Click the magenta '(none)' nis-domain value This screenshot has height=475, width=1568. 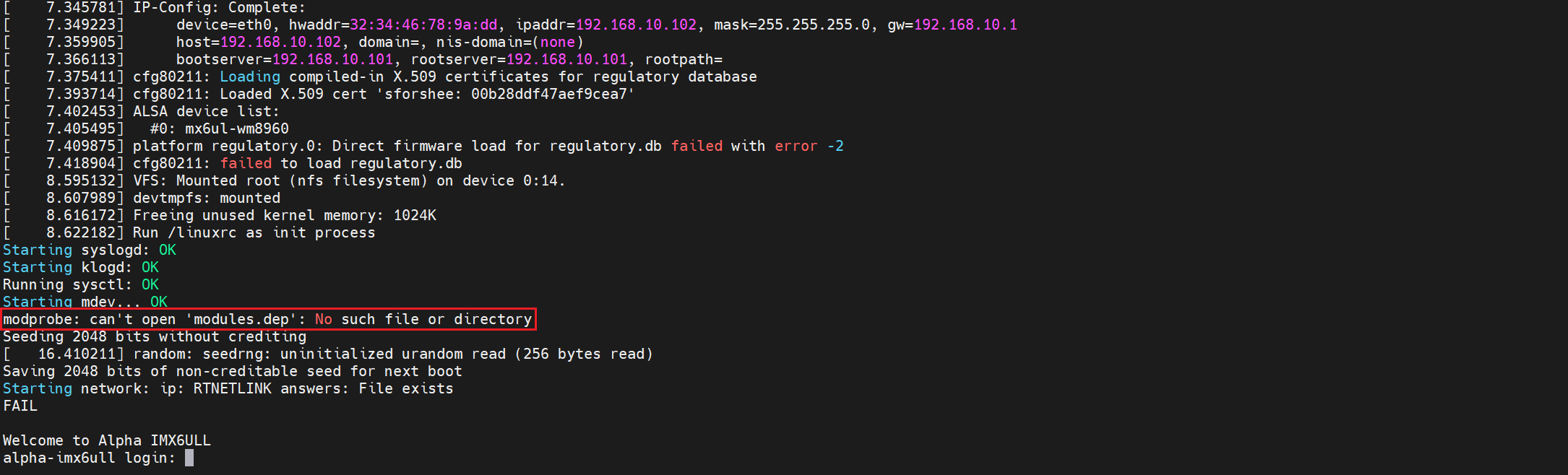click(558, 42)
